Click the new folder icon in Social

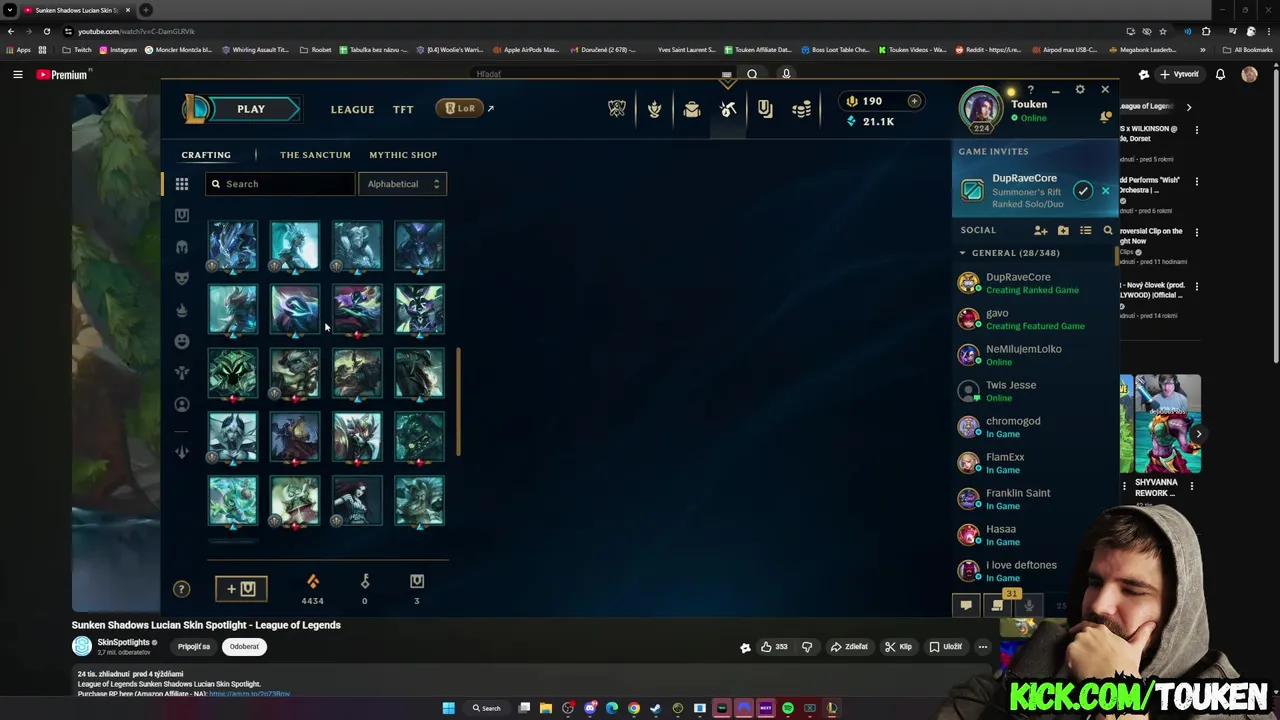click(1063, 230)
